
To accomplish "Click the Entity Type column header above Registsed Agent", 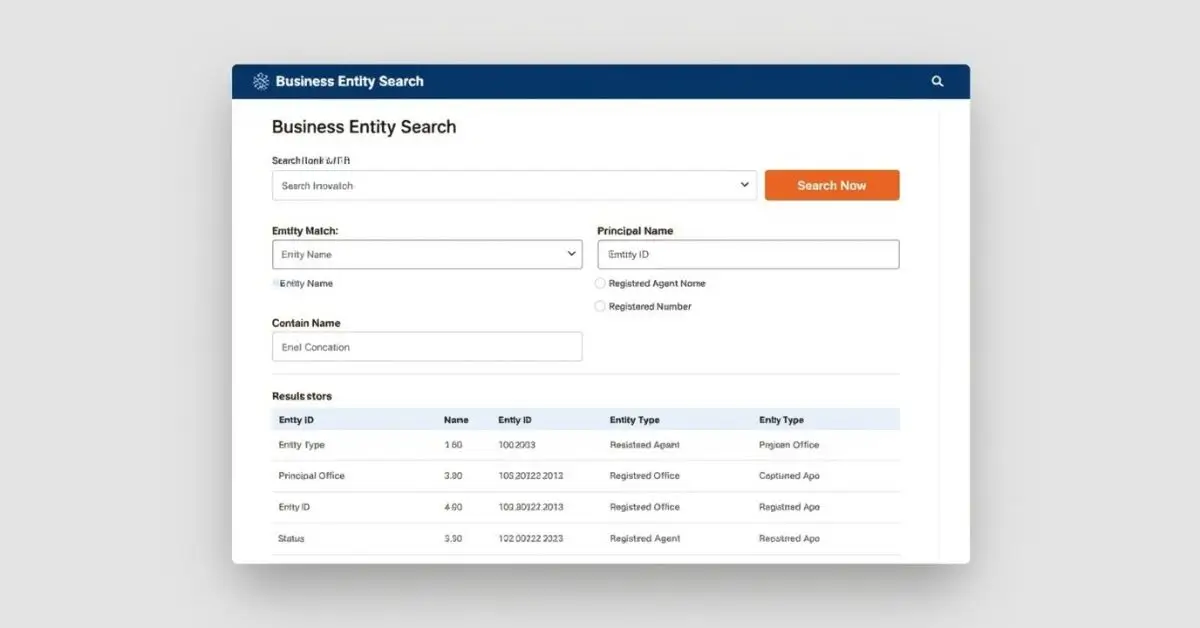I will pyautogui.click(x=634, y=420).
